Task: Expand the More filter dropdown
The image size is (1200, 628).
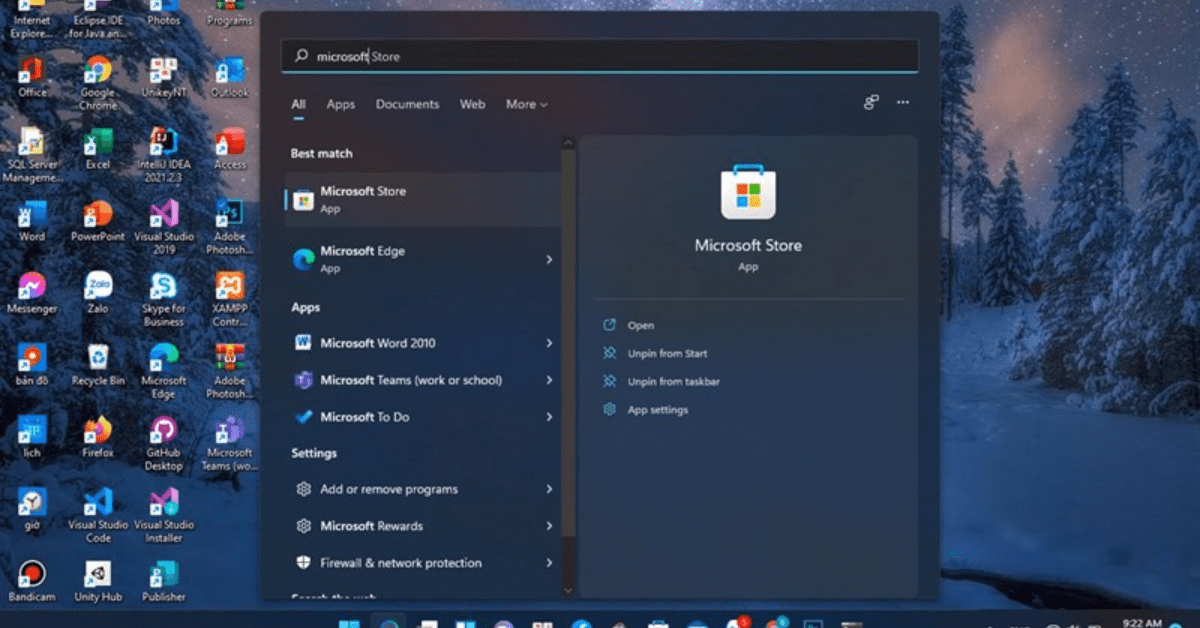Action: pyautogui.click(x=526, y=104)
